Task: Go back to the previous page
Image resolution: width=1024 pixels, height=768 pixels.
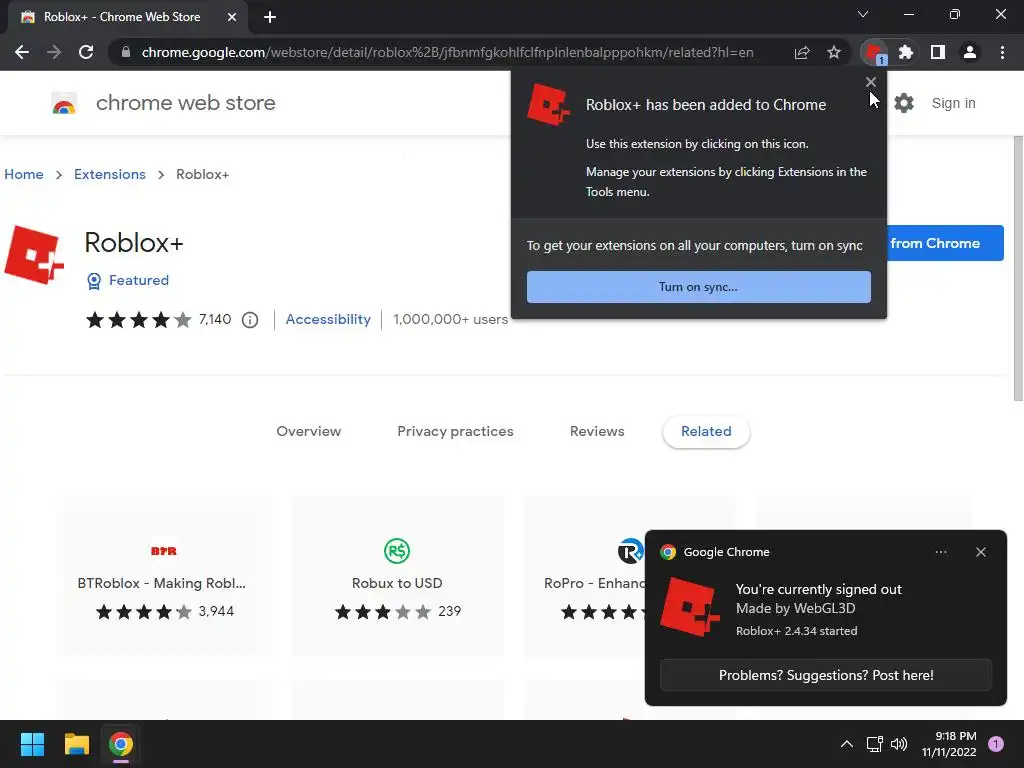Action: [x=22, y=52]
